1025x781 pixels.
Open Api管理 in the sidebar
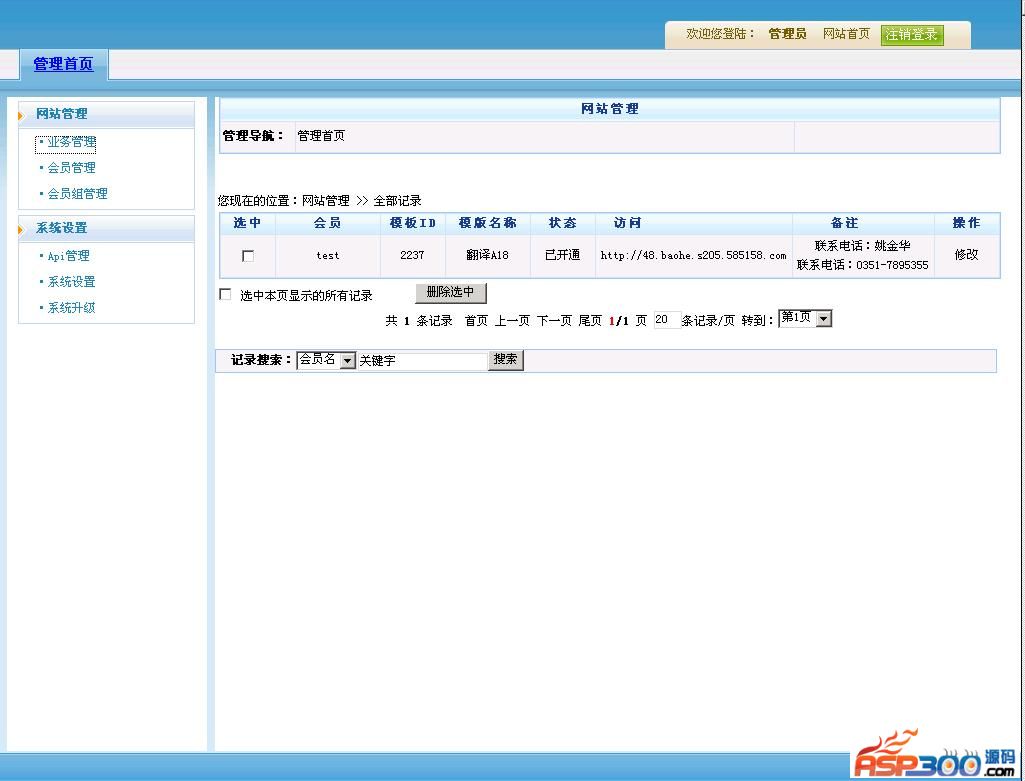(x=69, y=256)
